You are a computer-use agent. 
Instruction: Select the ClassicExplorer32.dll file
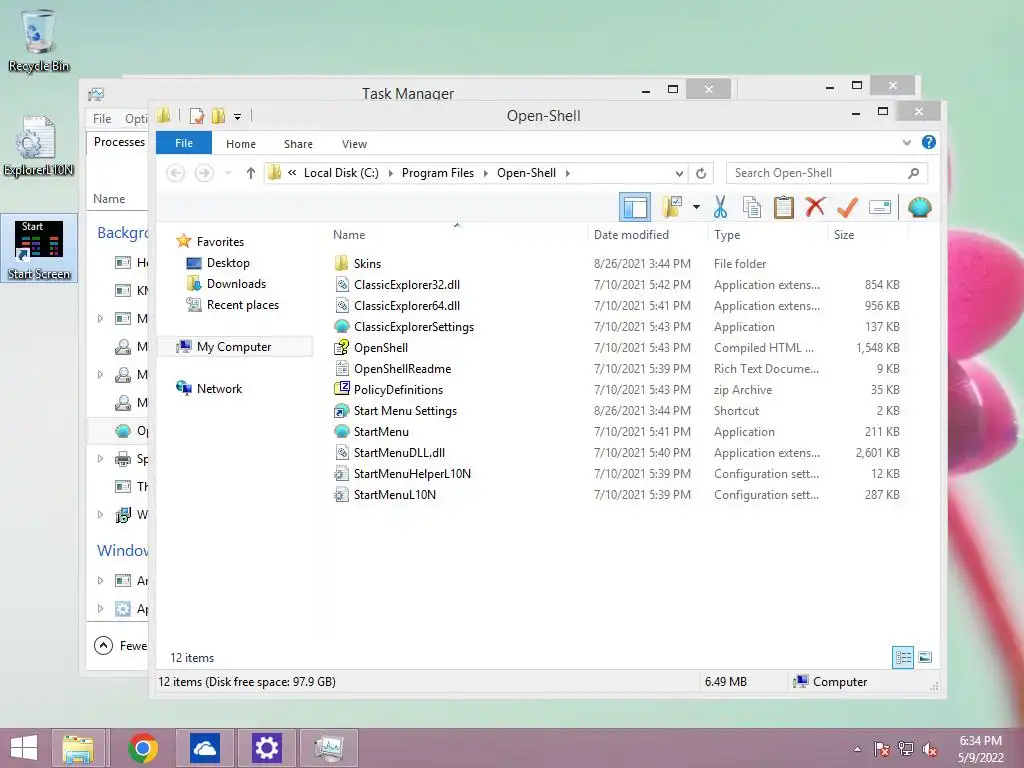pos(406,285)
